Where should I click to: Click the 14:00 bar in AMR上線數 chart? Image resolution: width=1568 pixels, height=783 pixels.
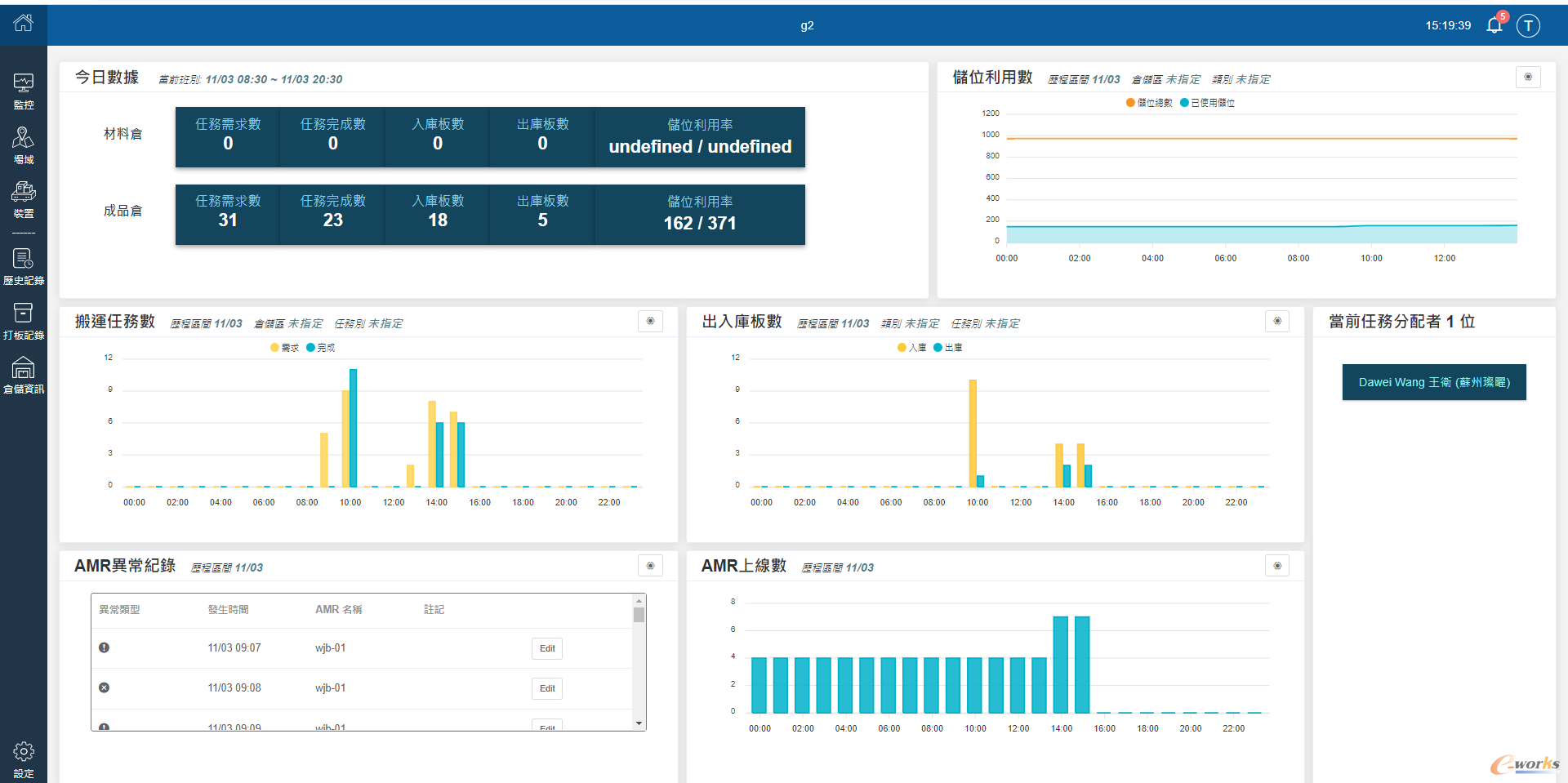click(x=1060, y=665)
